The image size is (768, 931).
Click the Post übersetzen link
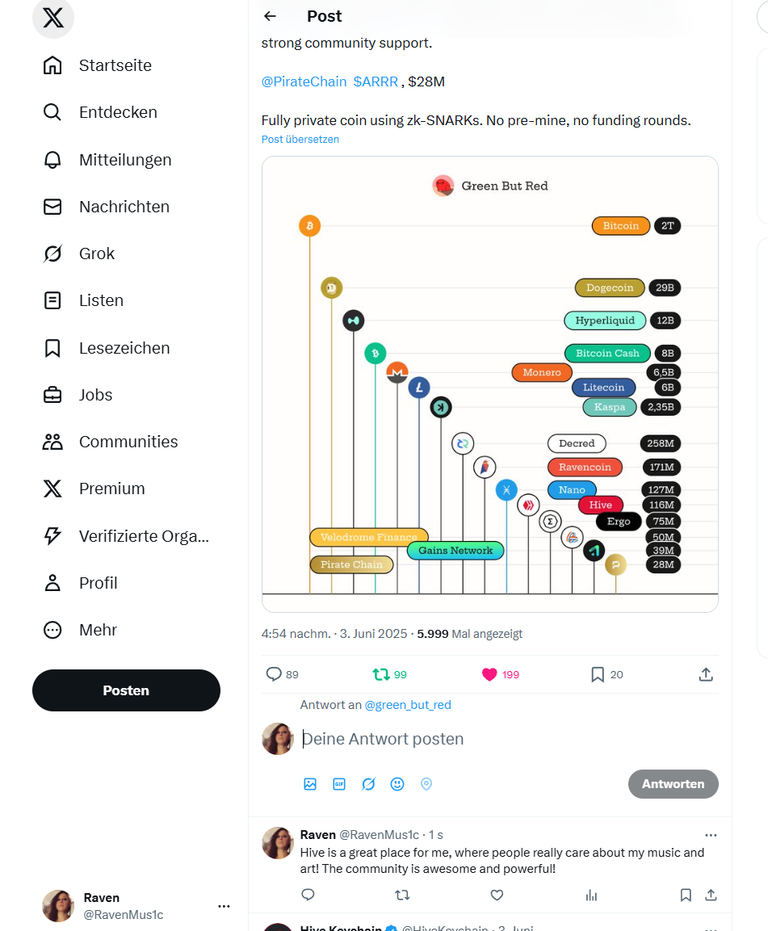300,139
